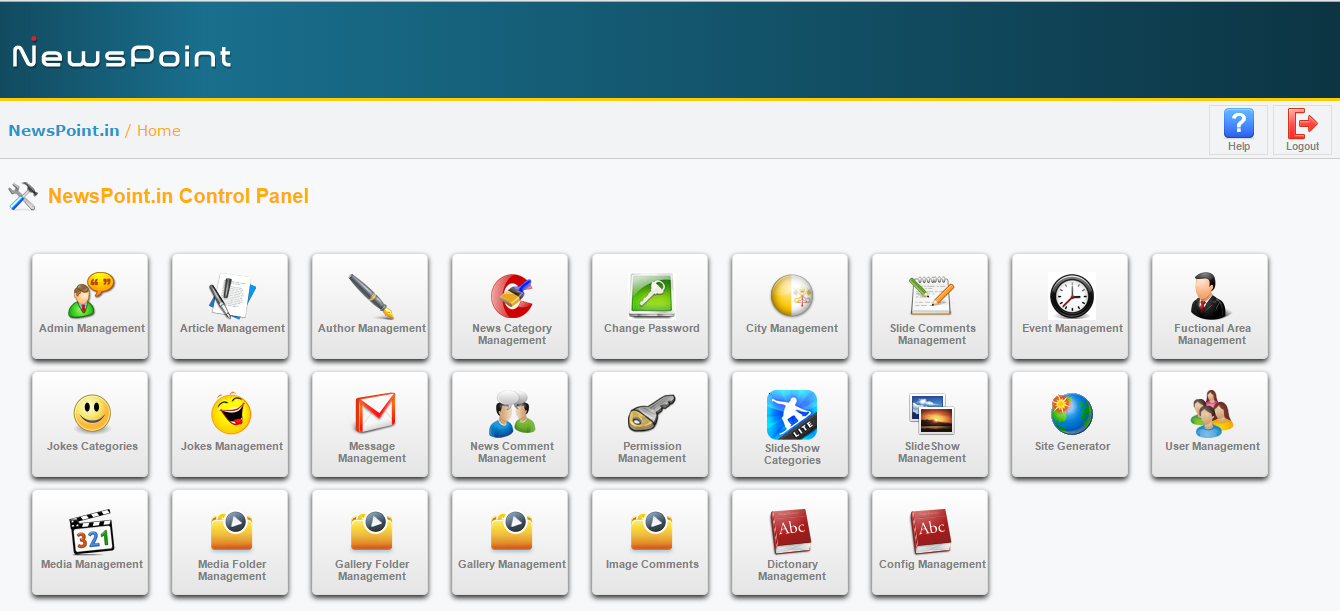Click the NewsPoint logo in header
Viewport: 1340px width, 611px height.
pyautogui.click(x=121, y=54)
